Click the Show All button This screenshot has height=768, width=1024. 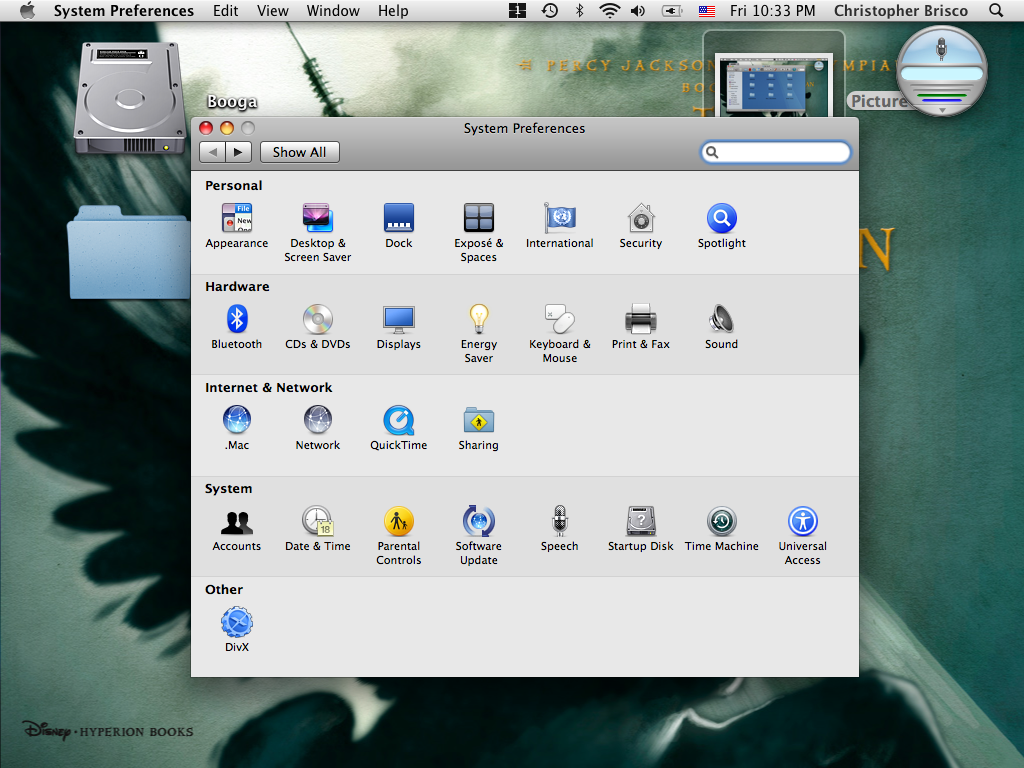point(299,152)
